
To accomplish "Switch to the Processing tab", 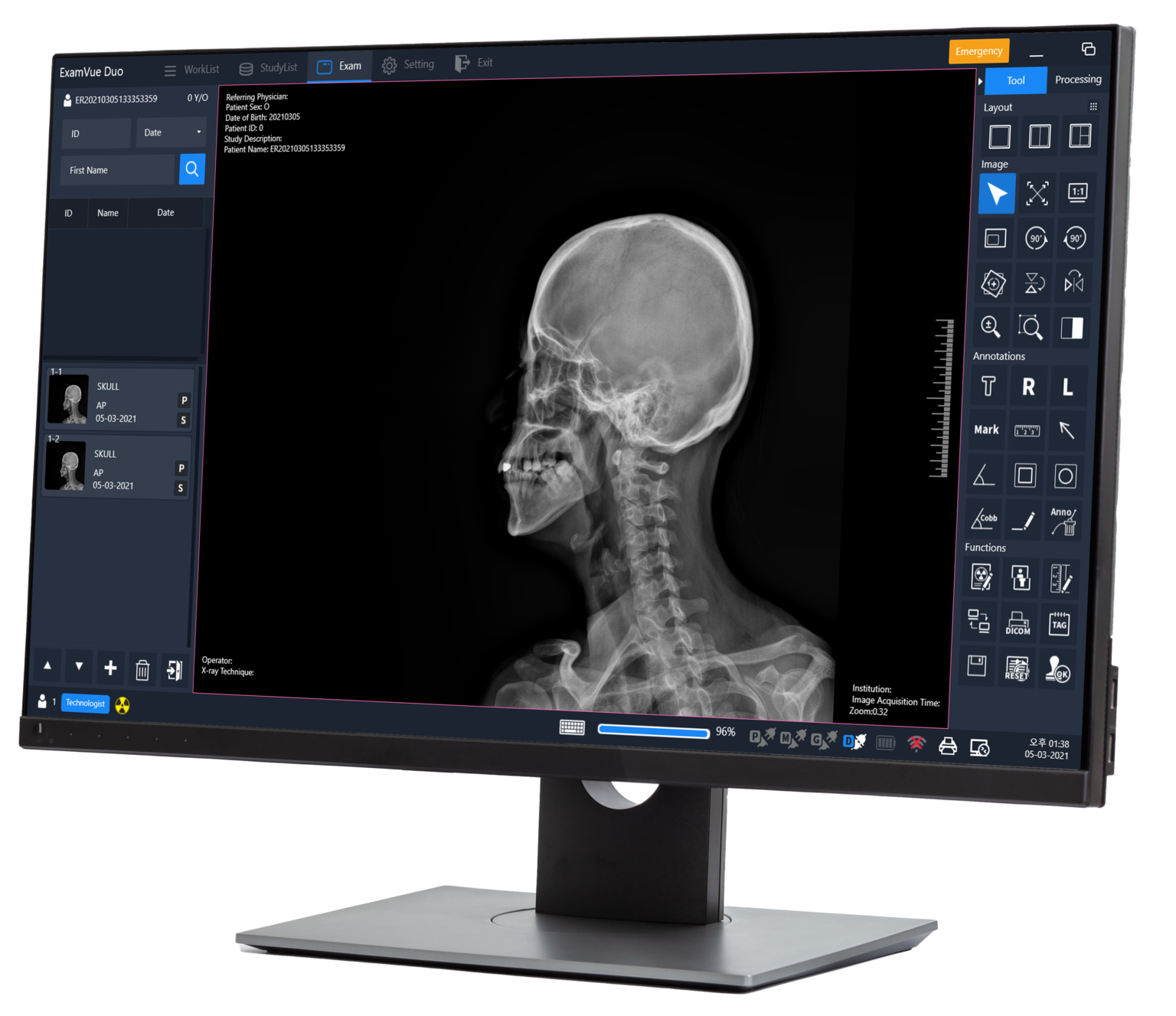I will coord(1078,79).
